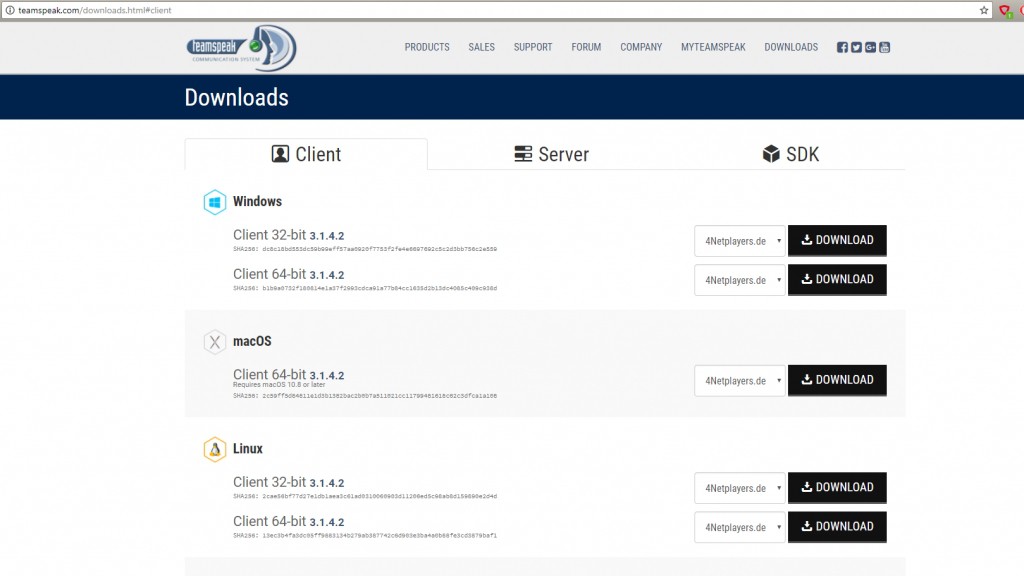The image size is (1024, 576).
Task: Switch to the SDK tab
Action: pos(790,154)
